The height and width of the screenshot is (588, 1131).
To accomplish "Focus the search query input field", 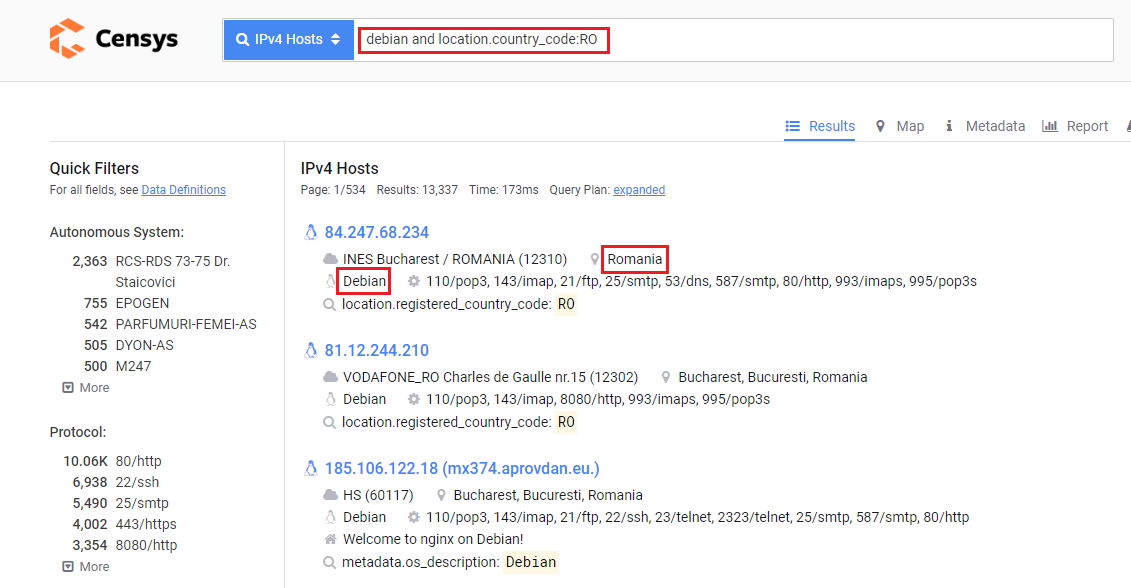I will pyautogui.click(x=734, y=40).
